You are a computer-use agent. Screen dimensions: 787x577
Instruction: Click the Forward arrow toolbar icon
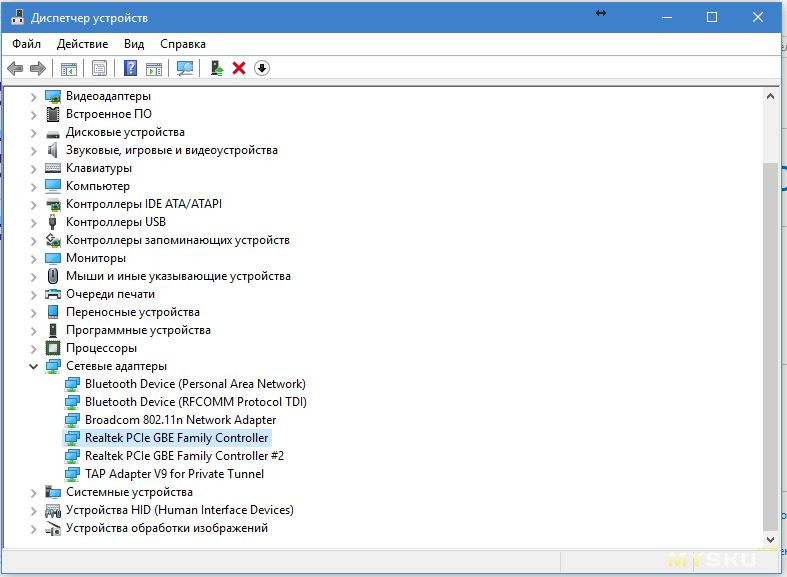click(x=38, y=68)
